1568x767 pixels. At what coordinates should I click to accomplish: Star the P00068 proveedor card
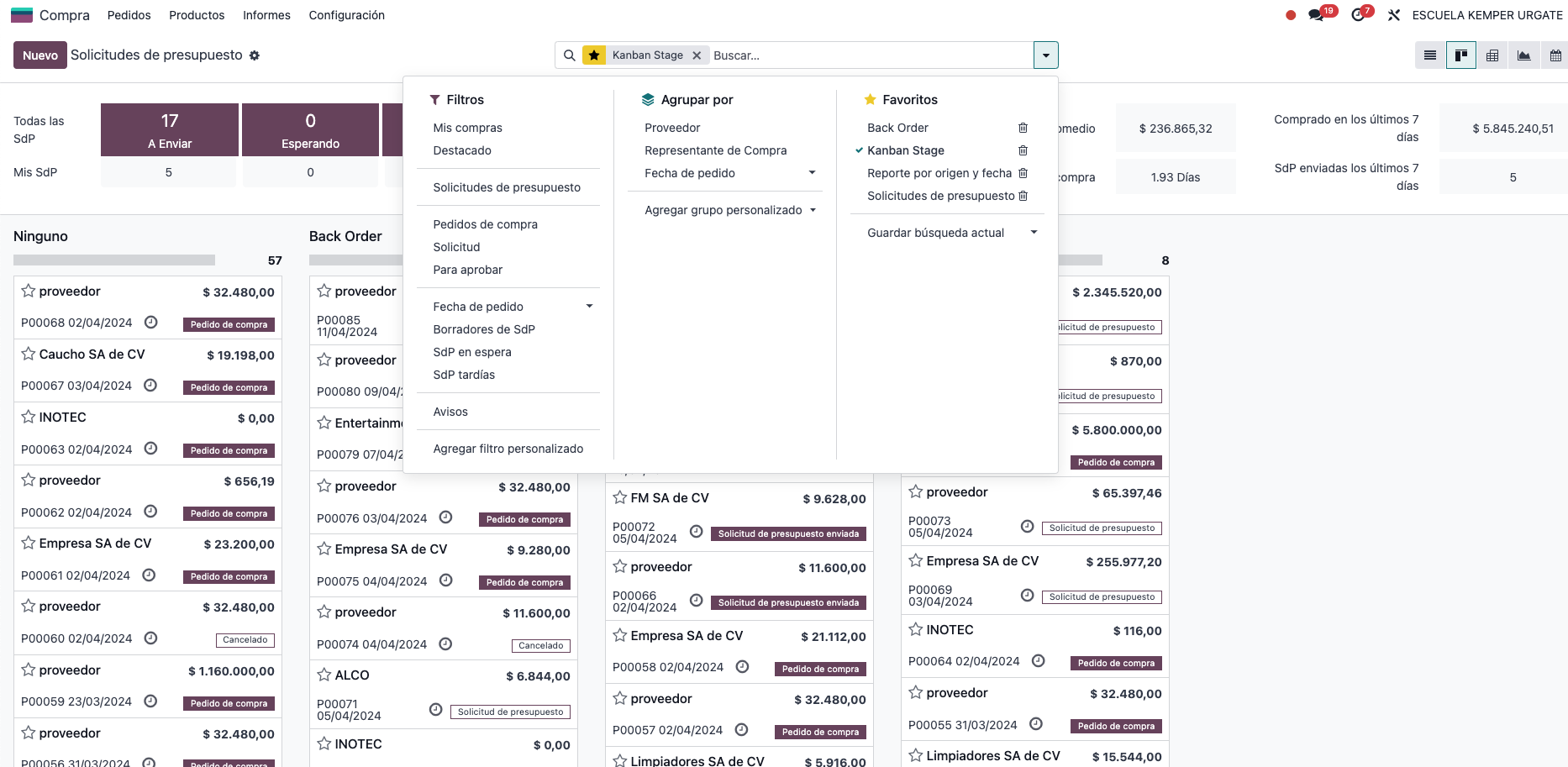(29, 291)
